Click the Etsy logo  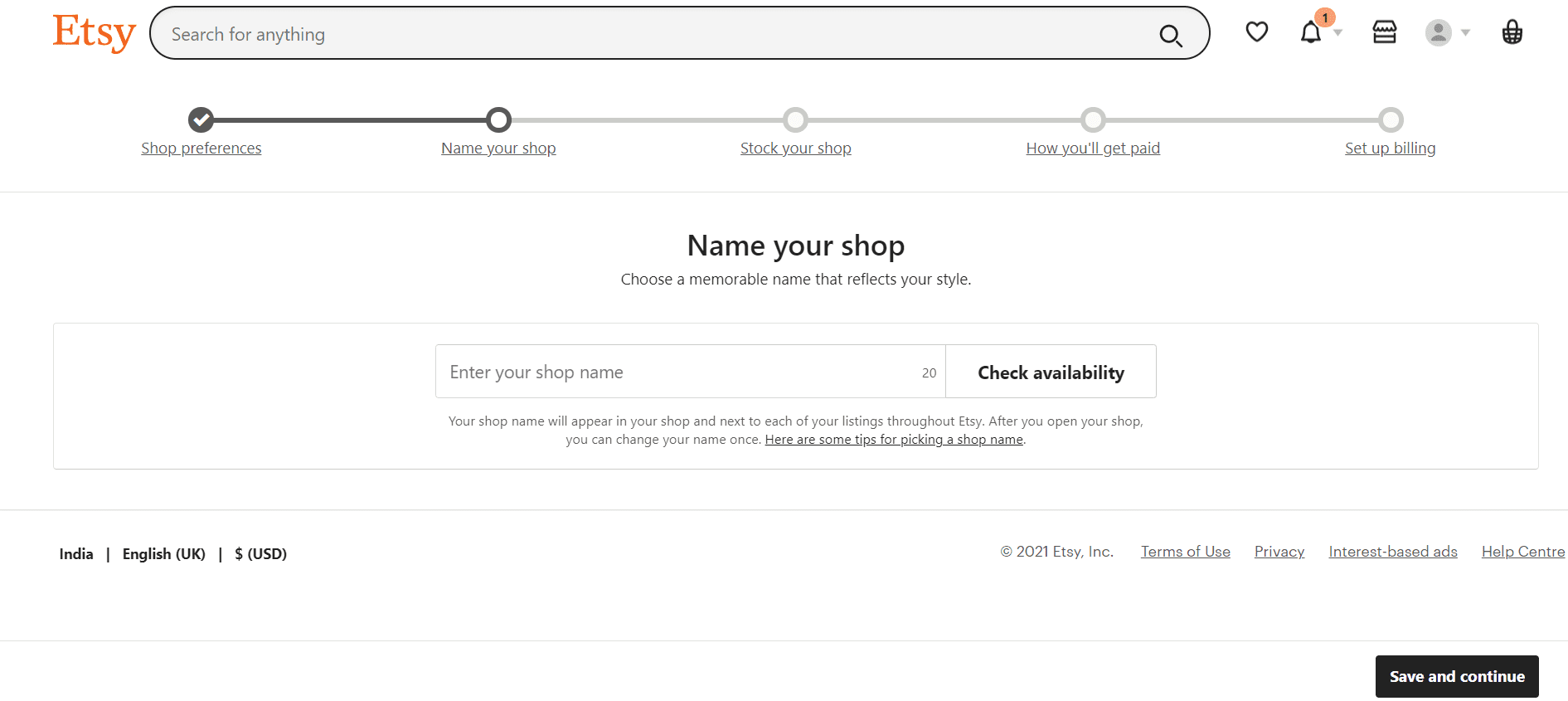tap(94, 33)
